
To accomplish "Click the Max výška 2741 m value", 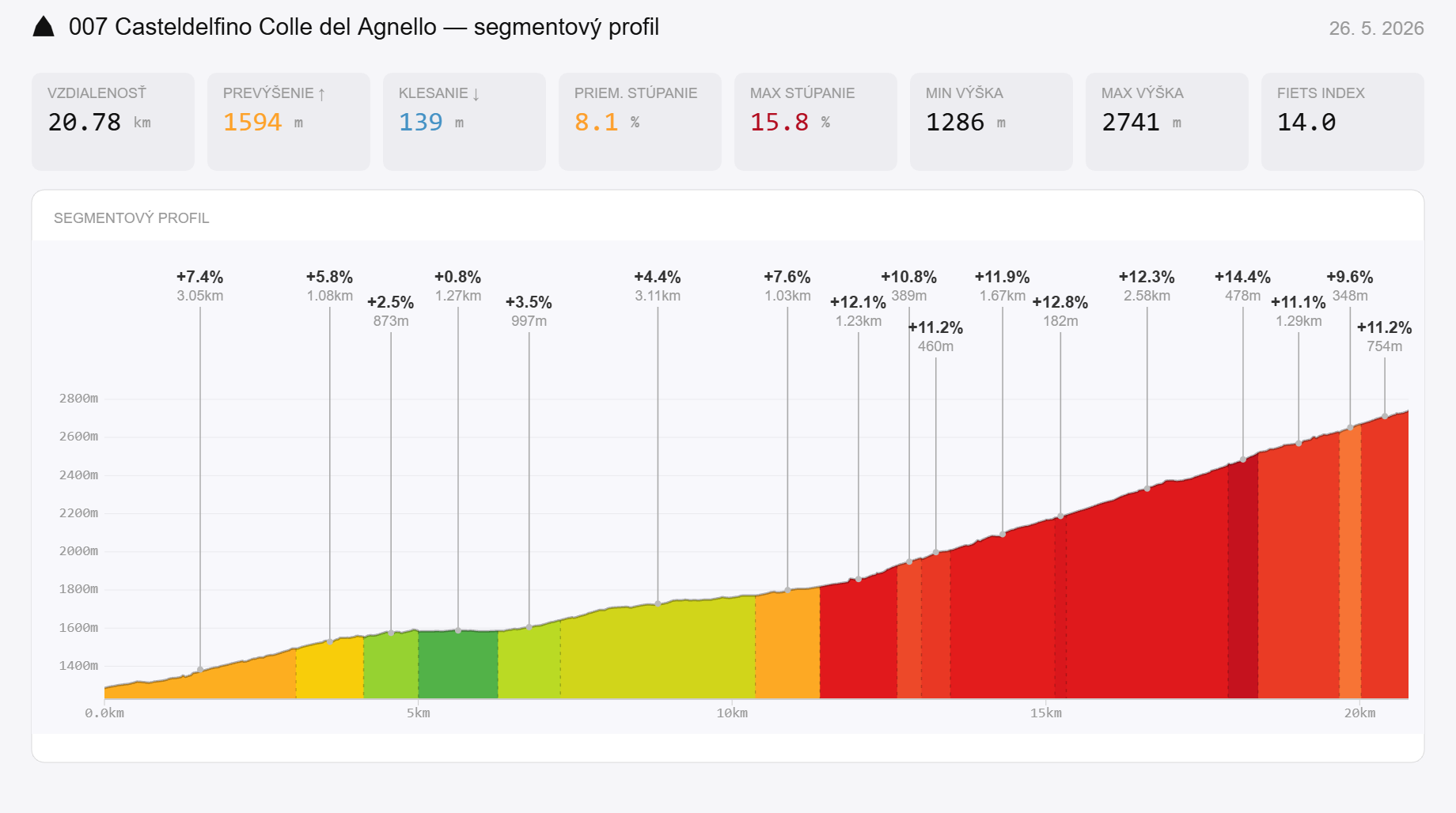I will click(1141, 123).
